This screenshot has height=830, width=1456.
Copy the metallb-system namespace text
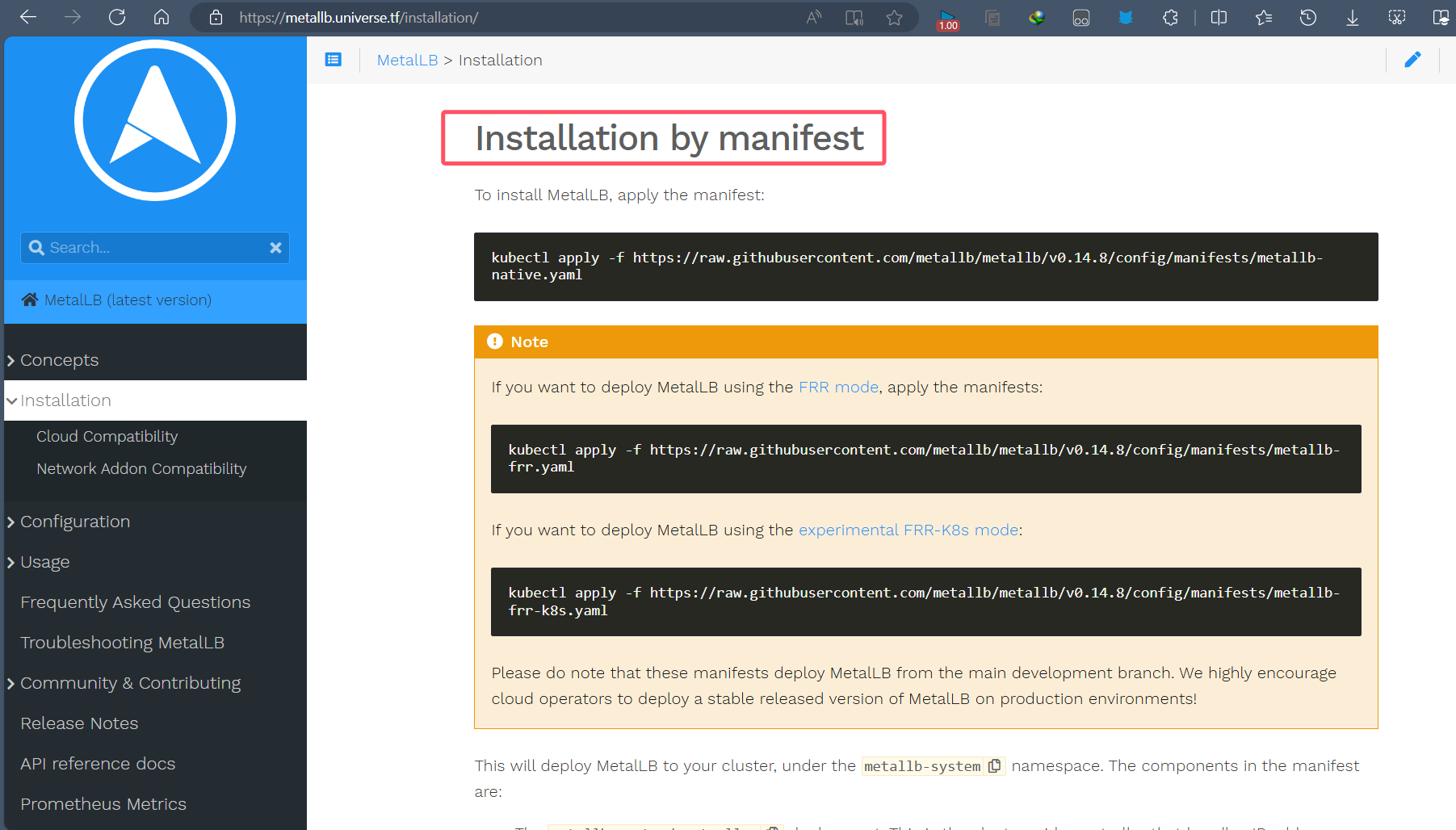tap(995, 765)
